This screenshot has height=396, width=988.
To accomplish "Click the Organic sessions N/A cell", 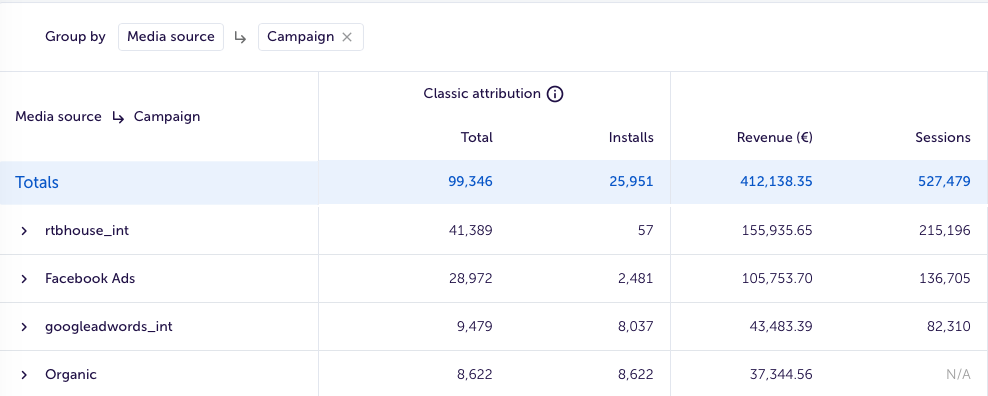I will pyautogui.click(x=958, y=375).
